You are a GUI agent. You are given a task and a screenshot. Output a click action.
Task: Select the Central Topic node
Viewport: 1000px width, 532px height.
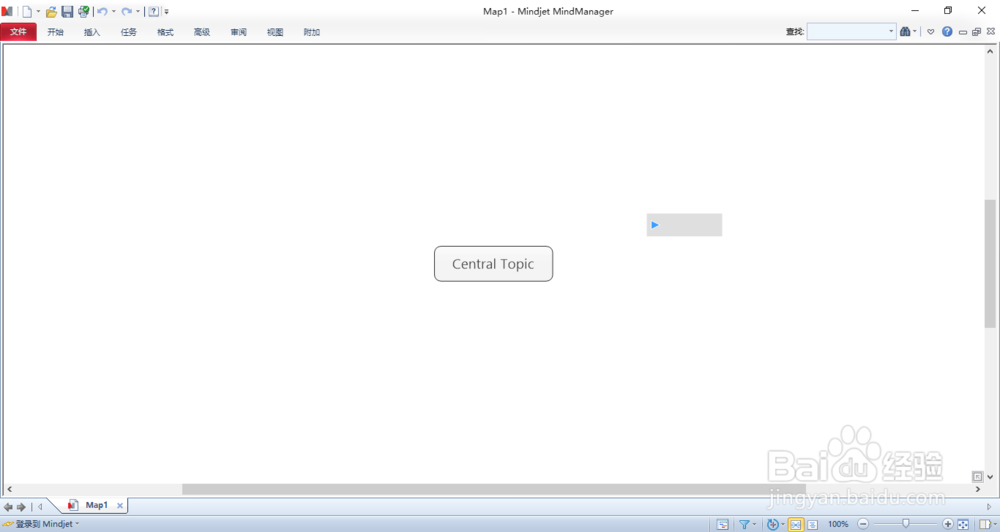493,264
